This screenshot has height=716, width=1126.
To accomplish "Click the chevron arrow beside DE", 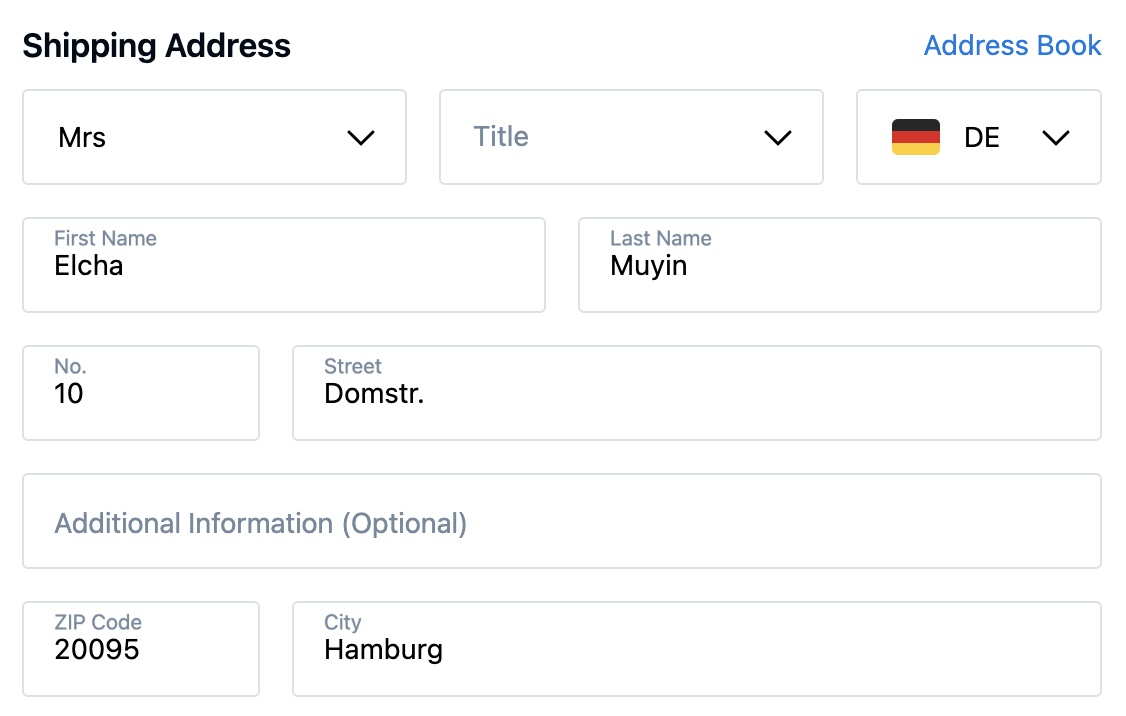I will pyautogui.click(x=1055, y=138).
